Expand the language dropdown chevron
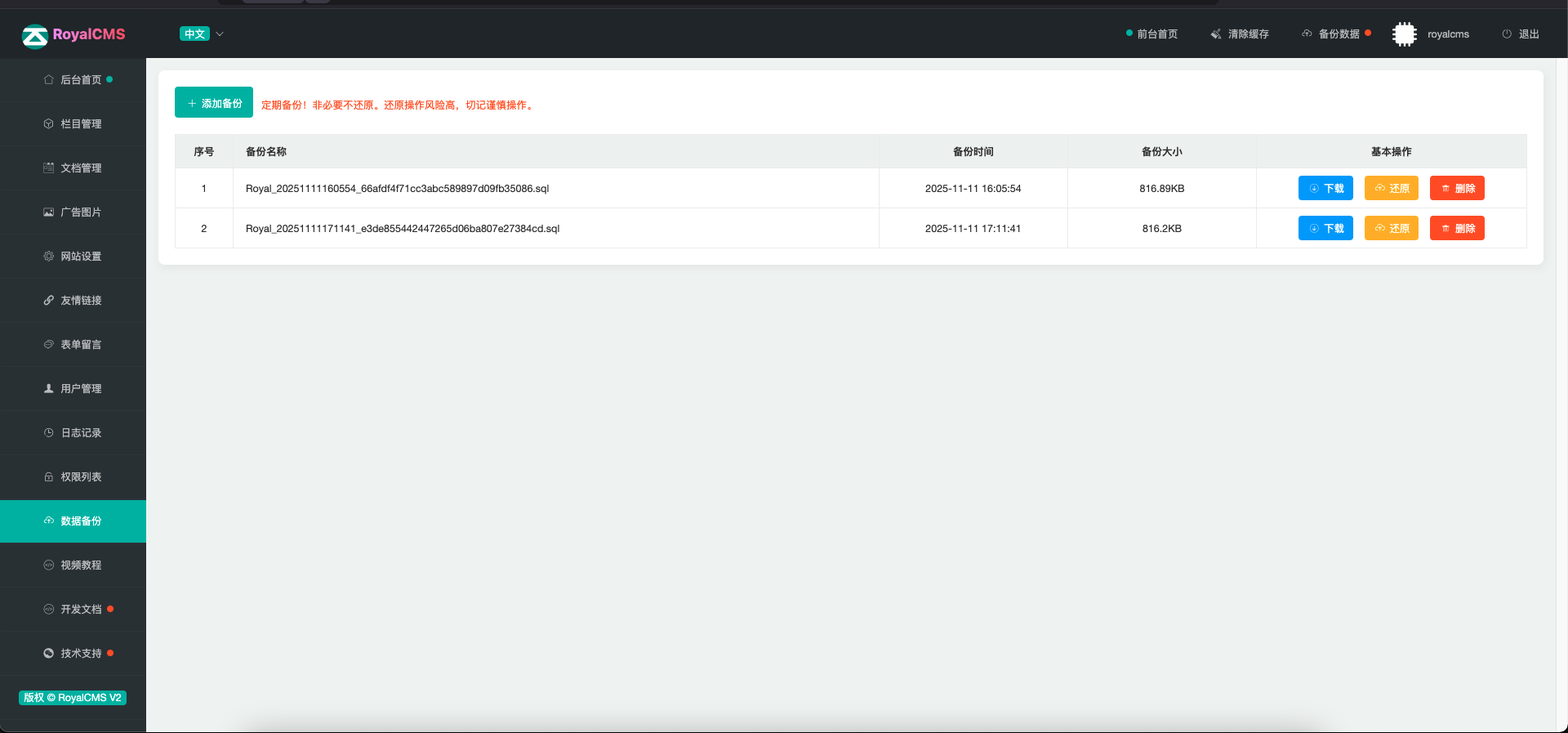This screenshot has height=733, width=1568. (220, 34)
